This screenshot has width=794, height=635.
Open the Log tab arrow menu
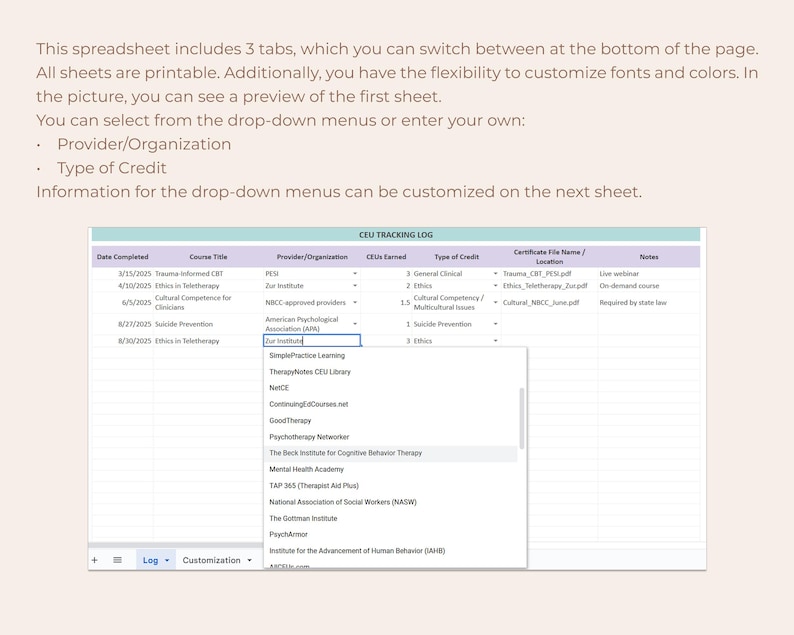tap(167, 561)
